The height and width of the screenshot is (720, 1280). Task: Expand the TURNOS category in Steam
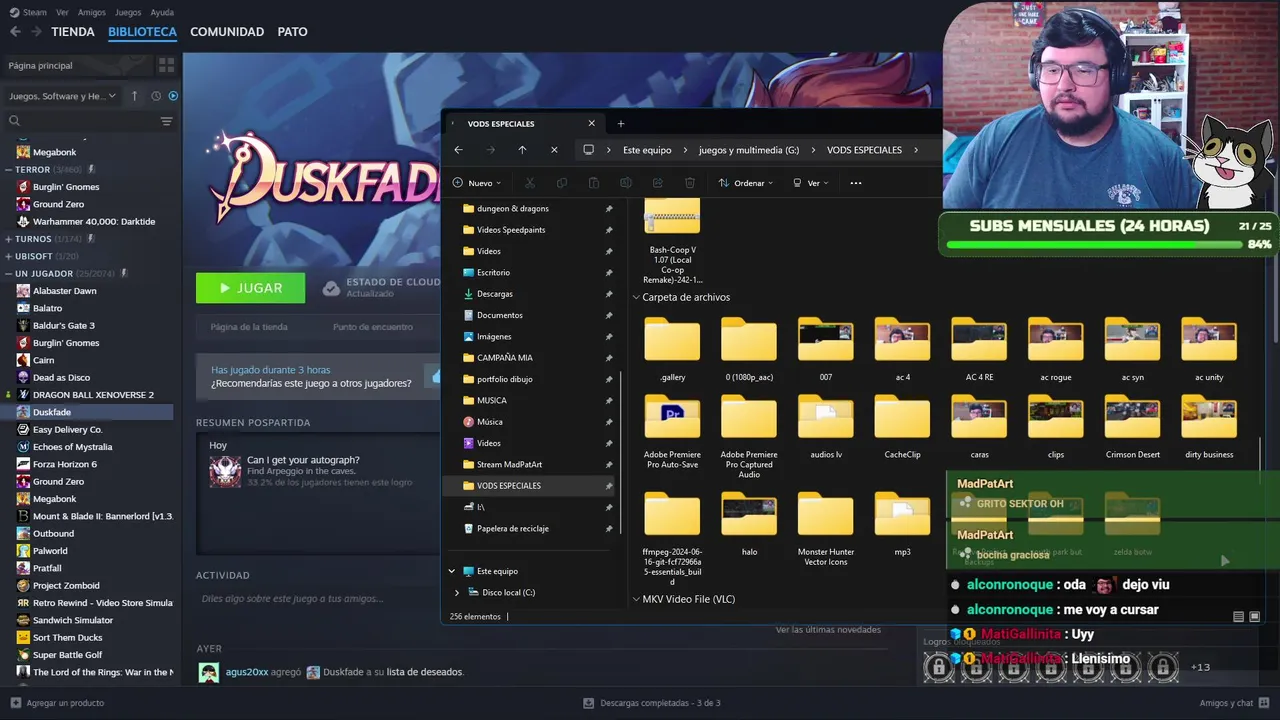coord(8,239)
